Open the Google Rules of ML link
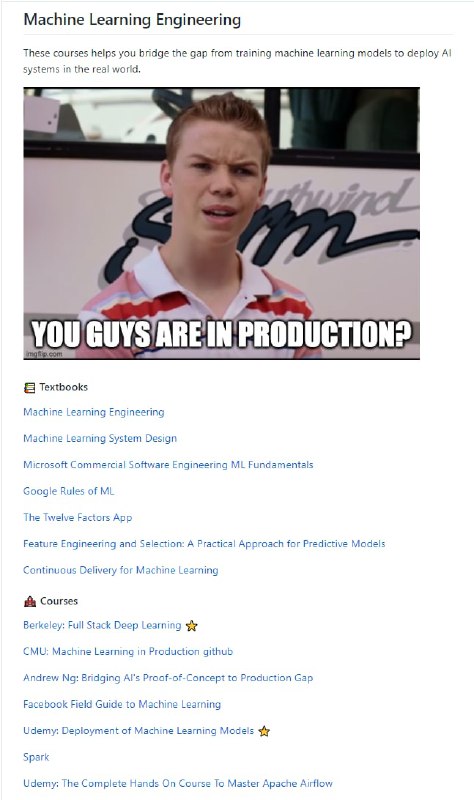Viewport: 474px width, 800px height. point(69,491)
